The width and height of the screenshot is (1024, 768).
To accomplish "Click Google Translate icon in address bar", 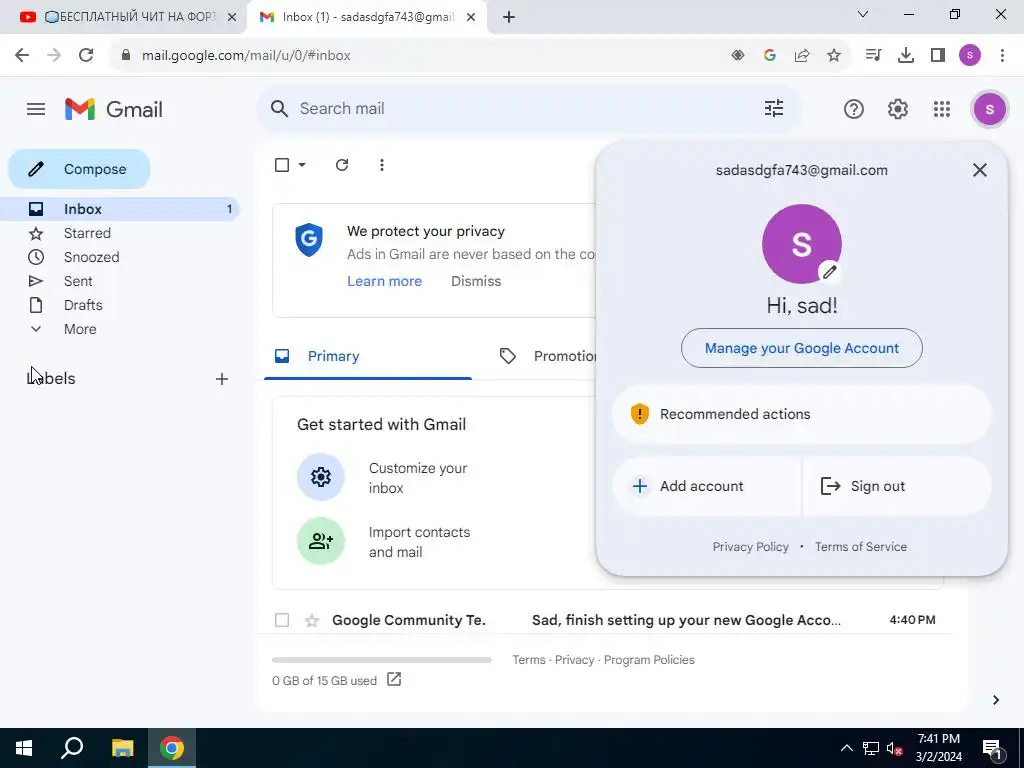I will [770, 56].
